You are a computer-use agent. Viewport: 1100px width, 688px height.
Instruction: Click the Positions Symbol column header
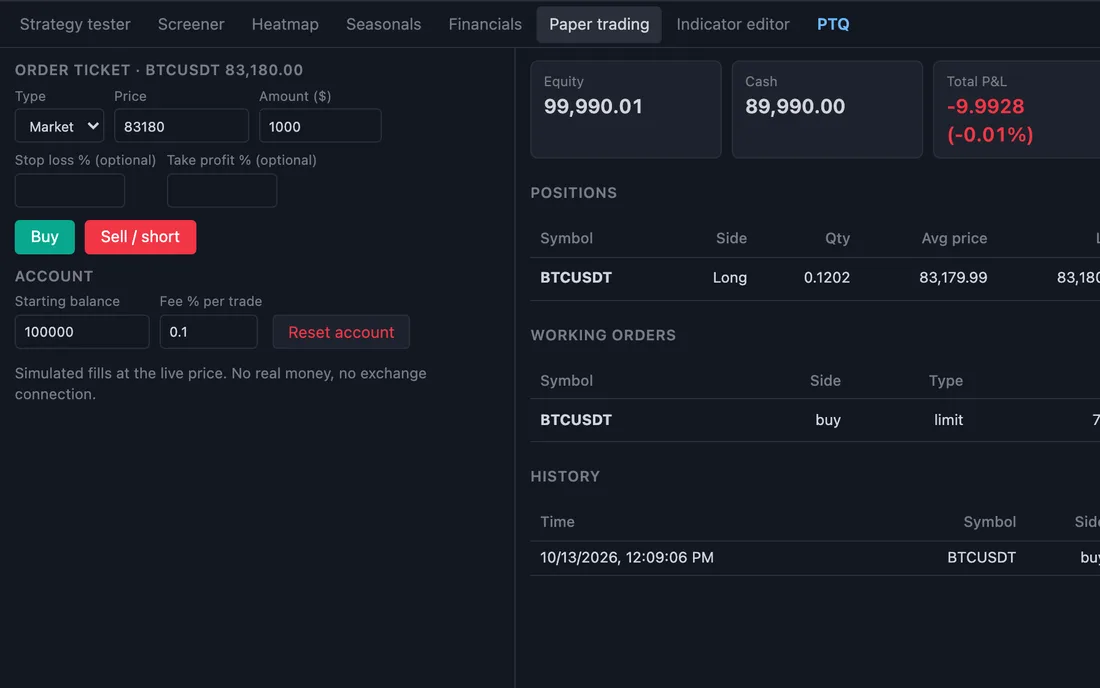coord(566,238)
